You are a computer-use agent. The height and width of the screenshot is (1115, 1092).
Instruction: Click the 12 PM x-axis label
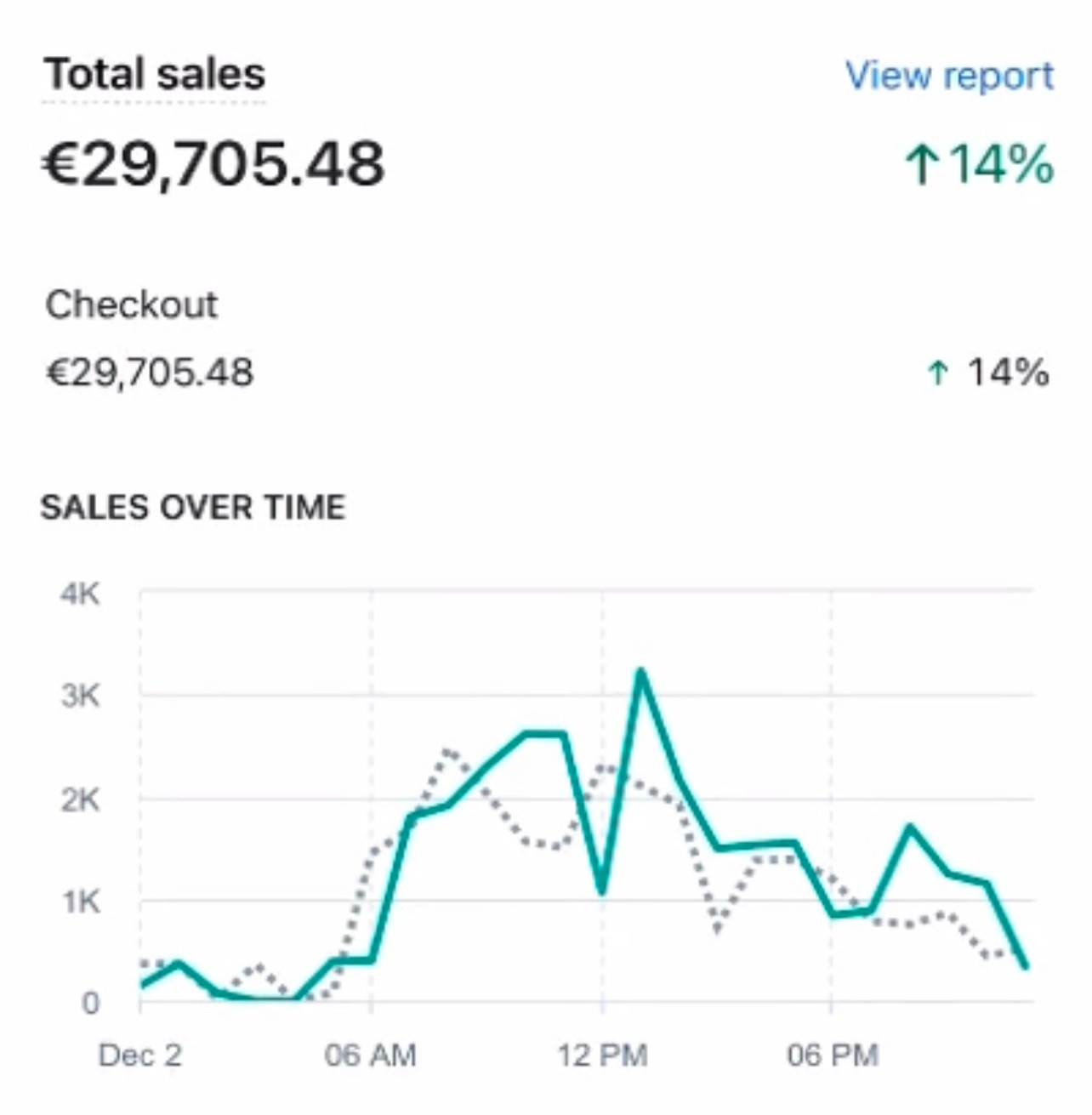(x=602, y=1055)
